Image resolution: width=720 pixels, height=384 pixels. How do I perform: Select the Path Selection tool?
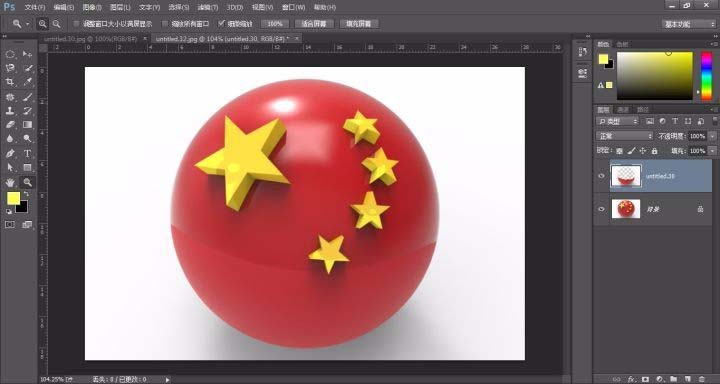(x=10, y=167)
